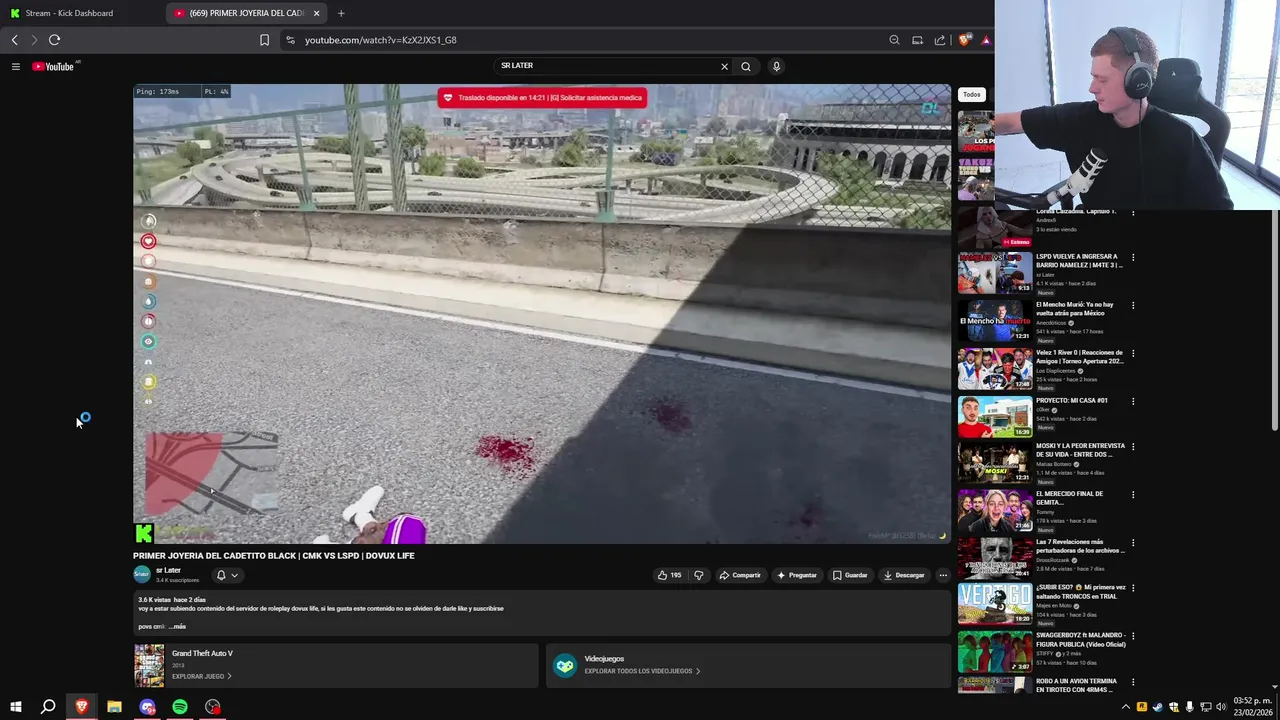The height and width of the screenshot is (720, 1280).
Task: Click the address-bar cast/picture-in-picture icon
Action: pos(917,40)
